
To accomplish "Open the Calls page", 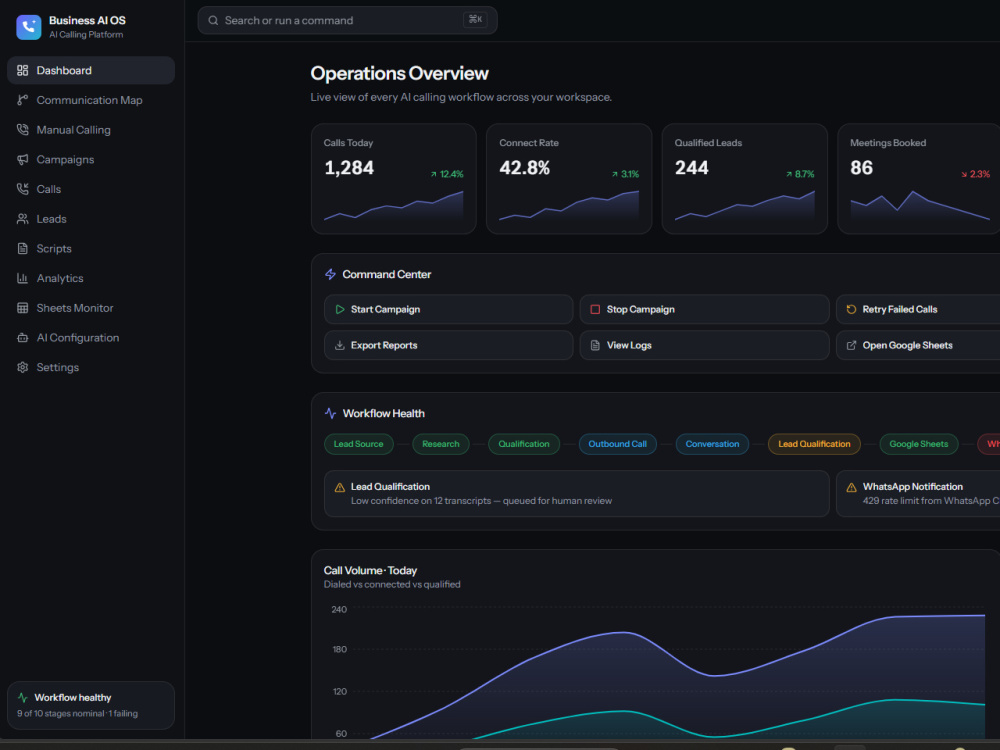I will tap(91, 189).
